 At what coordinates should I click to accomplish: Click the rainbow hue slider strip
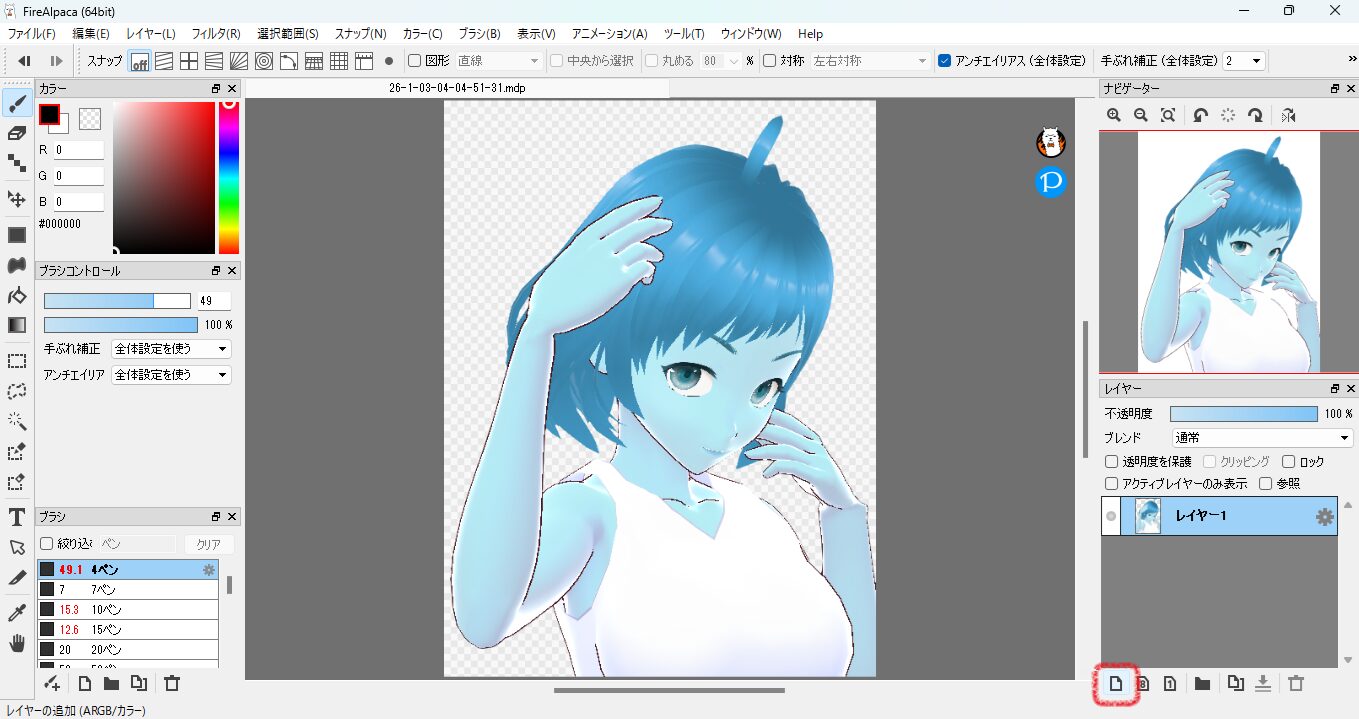point(229,180)
